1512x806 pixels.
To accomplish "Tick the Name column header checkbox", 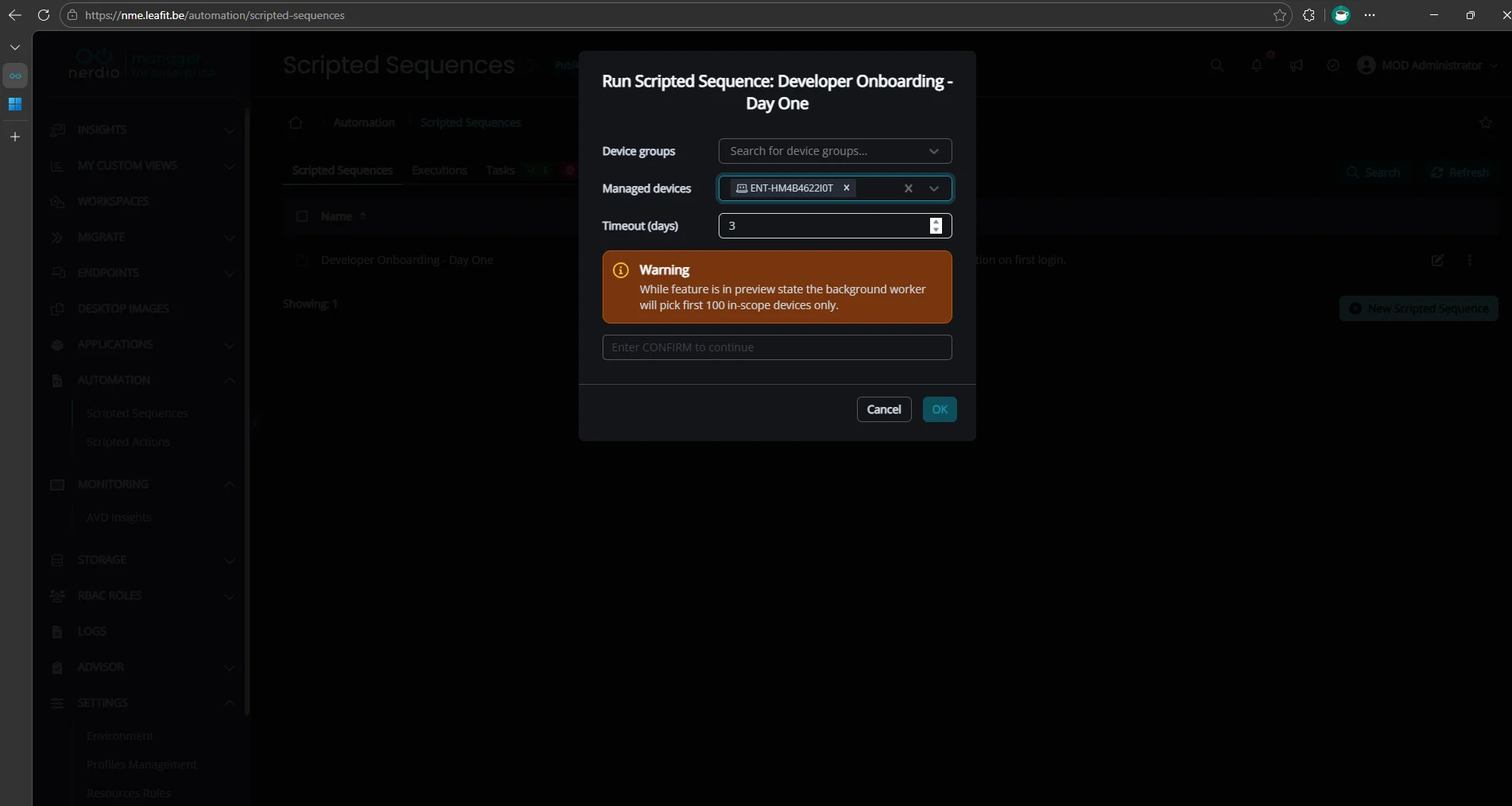I will [x=302, y=216].
